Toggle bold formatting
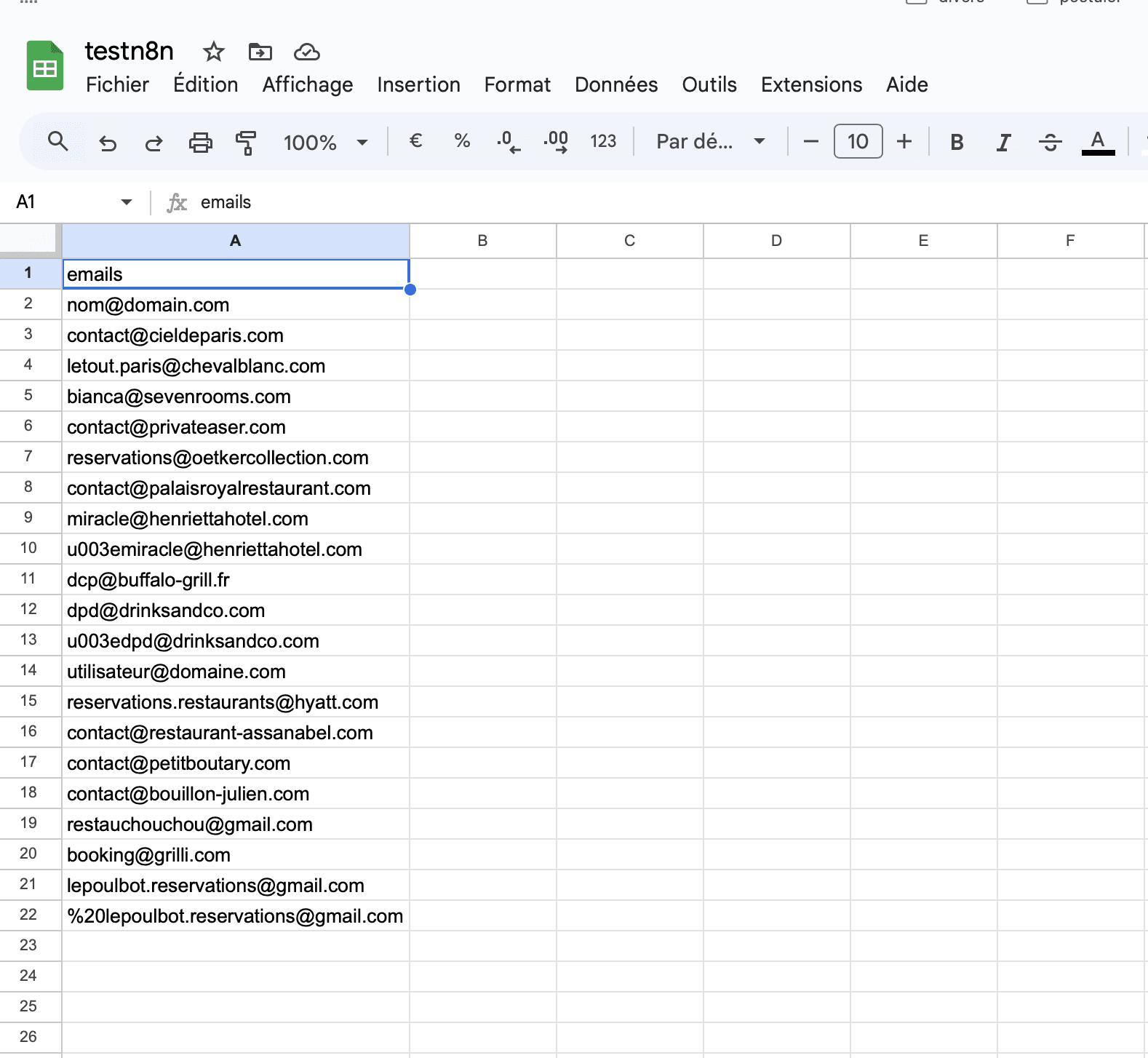 coord(957,142)
